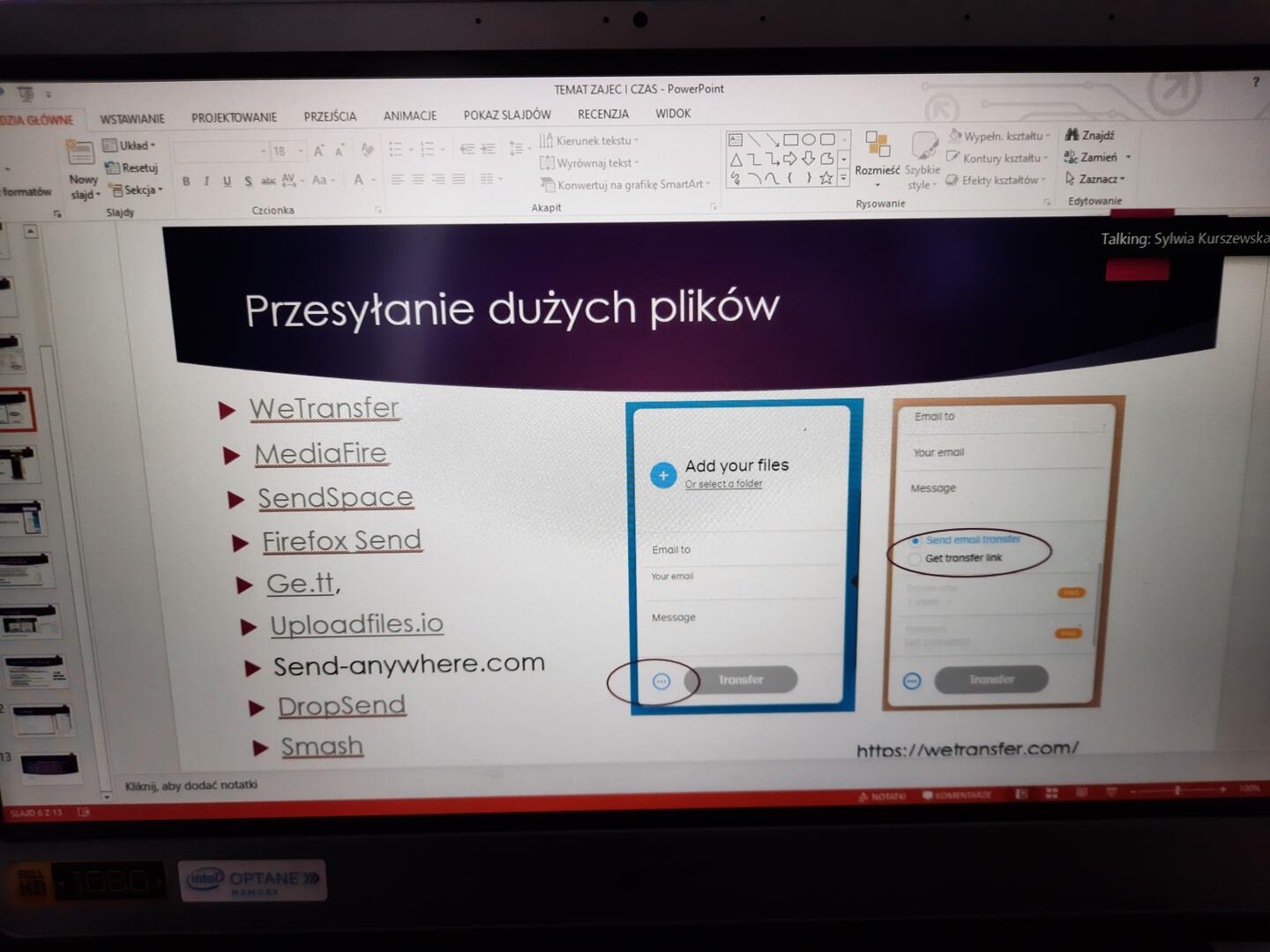This screenshot has height=952, width=1270.
Task: Switch to the ANIMACJE ribbon tab
Action: pyautogui.click(x=410, y=115)
